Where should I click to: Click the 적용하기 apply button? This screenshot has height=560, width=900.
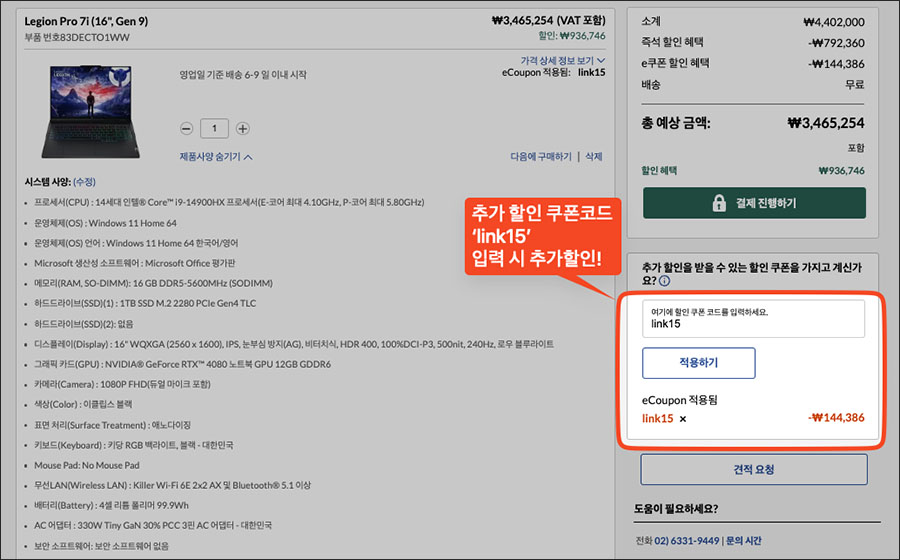point(699,363)
